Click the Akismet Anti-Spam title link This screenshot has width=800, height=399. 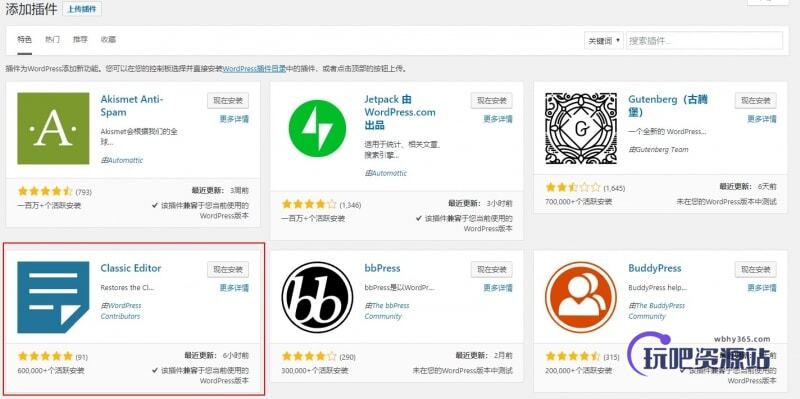(132, 106)
